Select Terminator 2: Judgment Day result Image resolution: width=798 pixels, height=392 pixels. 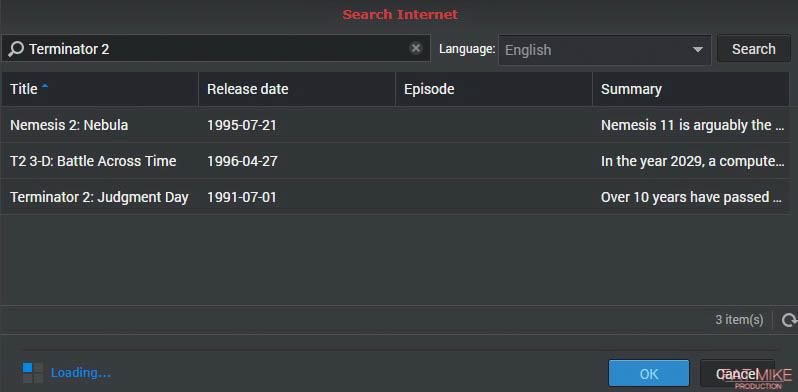point(395,197)
